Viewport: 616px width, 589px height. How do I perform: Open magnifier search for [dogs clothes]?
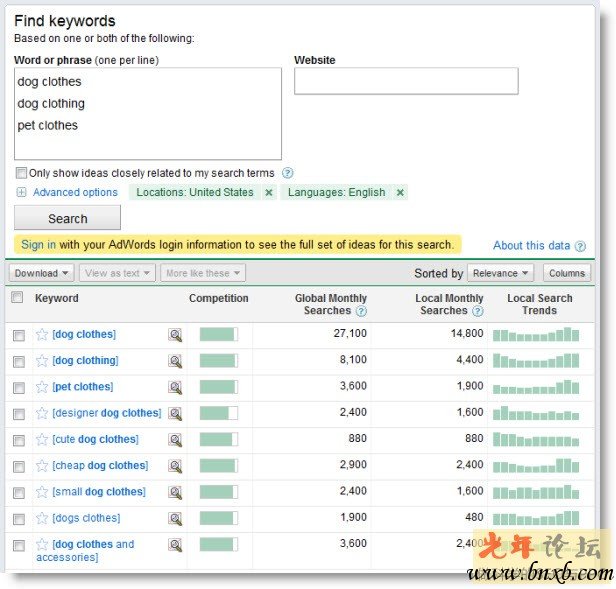pos(175,519)
